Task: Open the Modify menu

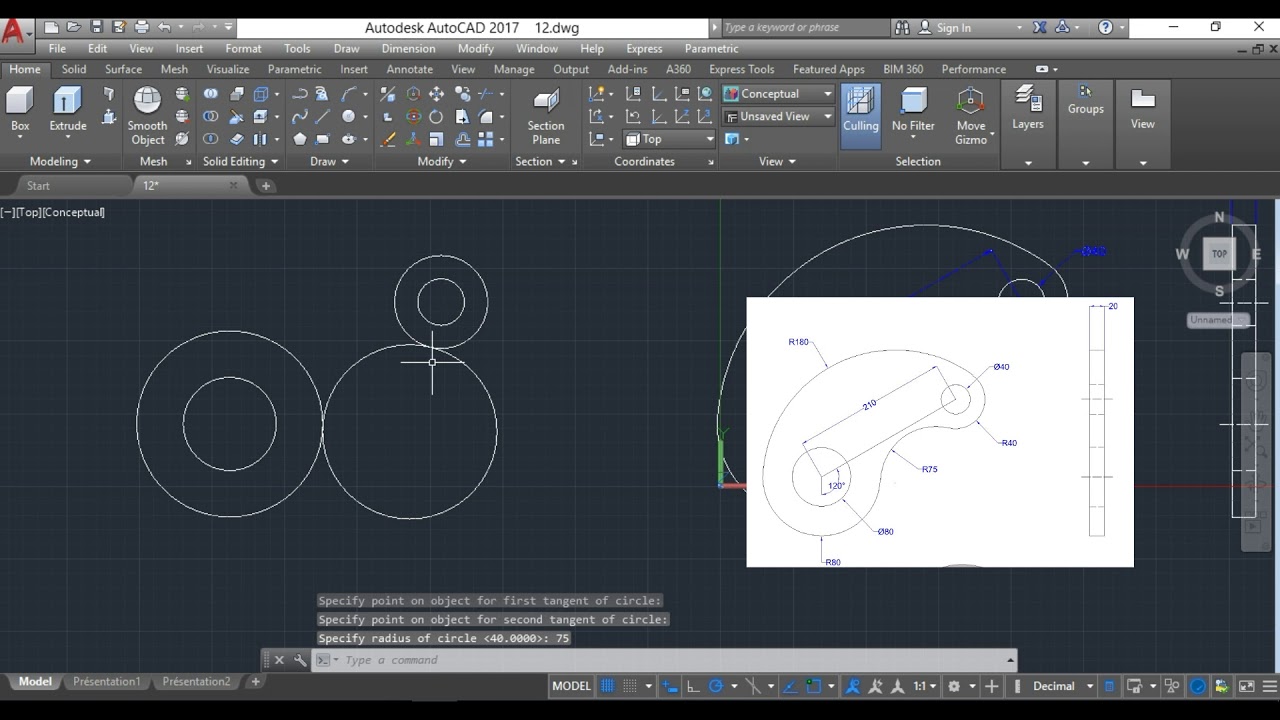Action: (x=475, y=48)
